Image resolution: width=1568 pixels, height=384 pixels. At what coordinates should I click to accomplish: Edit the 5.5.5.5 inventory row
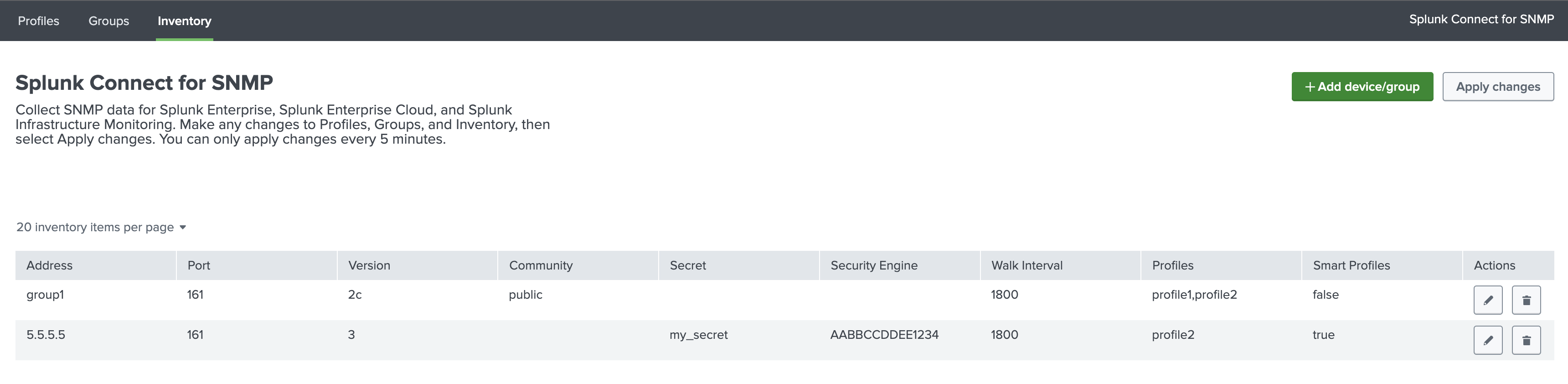pos(1488,340)
